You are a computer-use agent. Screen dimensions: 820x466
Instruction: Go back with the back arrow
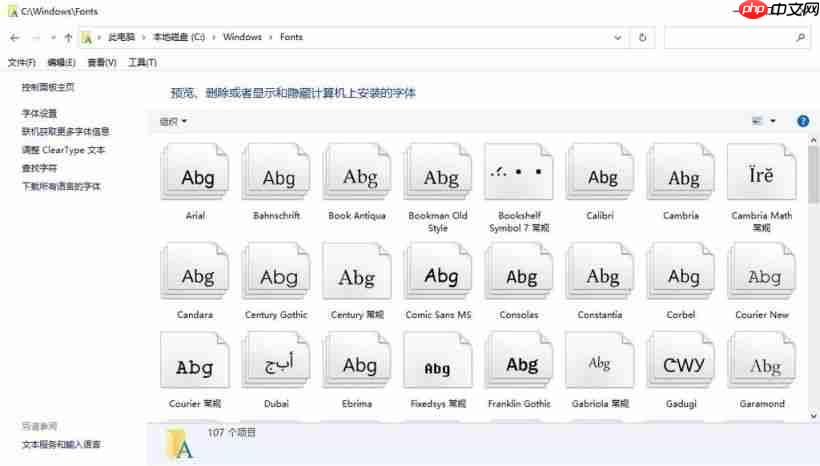(x=15, y=38)
